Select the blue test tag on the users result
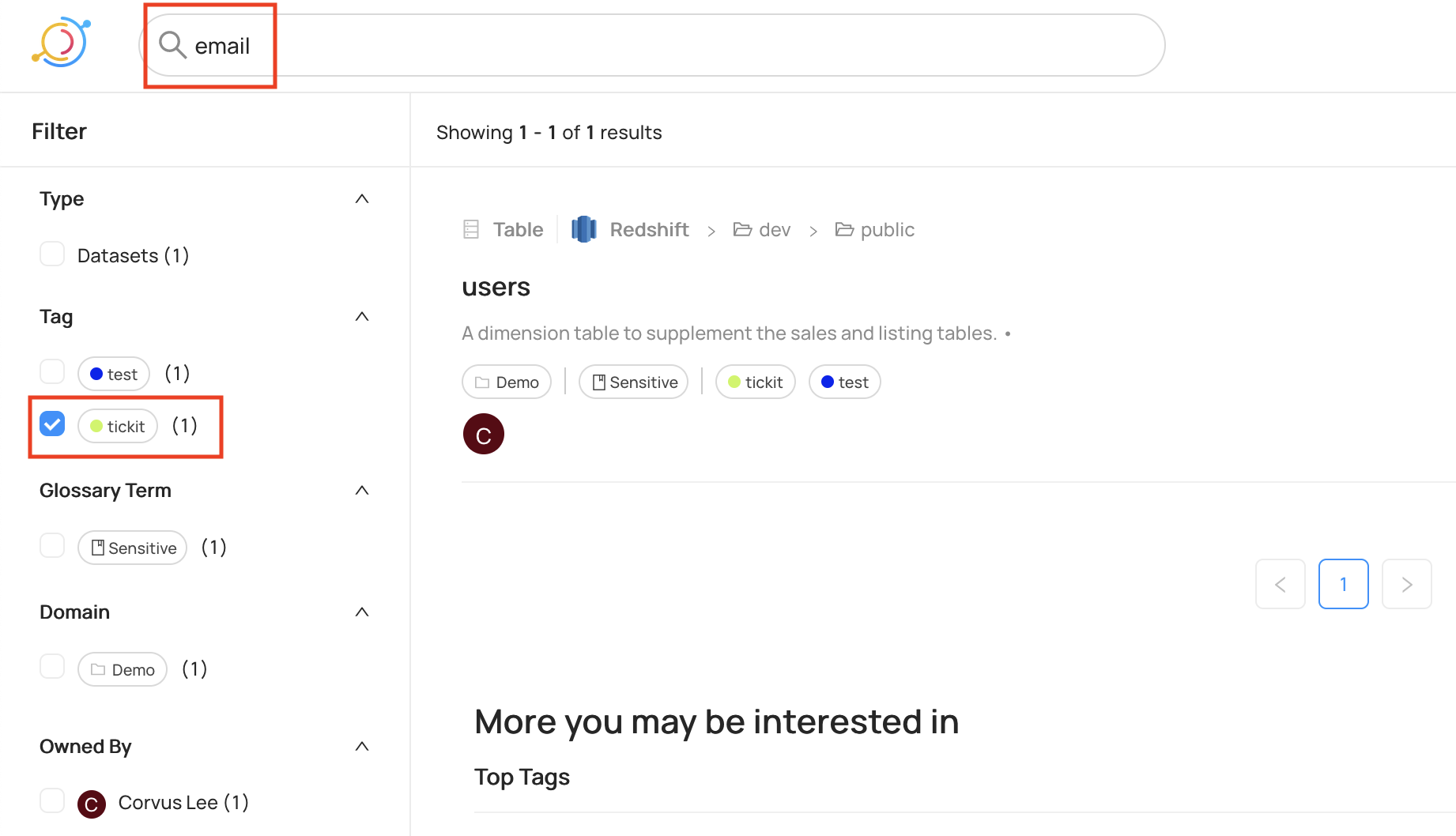The height and width of the screenshot is (836, 1456). pyautogui.click(x=844, y=382)
